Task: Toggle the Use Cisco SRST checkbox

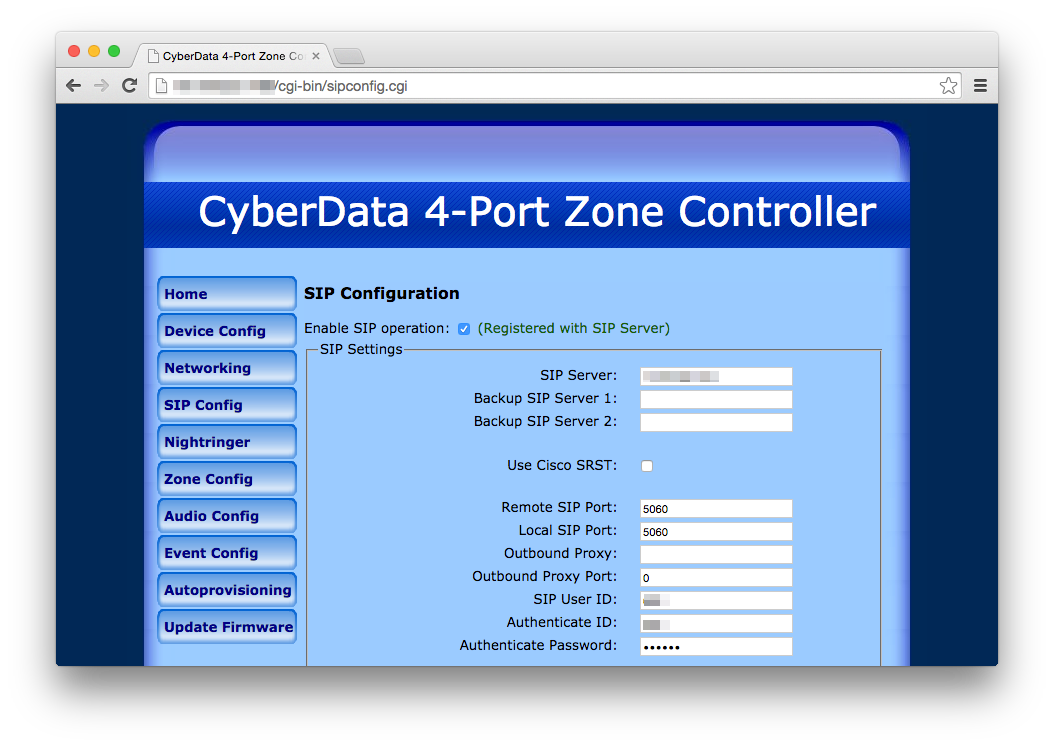Action: (x=647, y=465)
